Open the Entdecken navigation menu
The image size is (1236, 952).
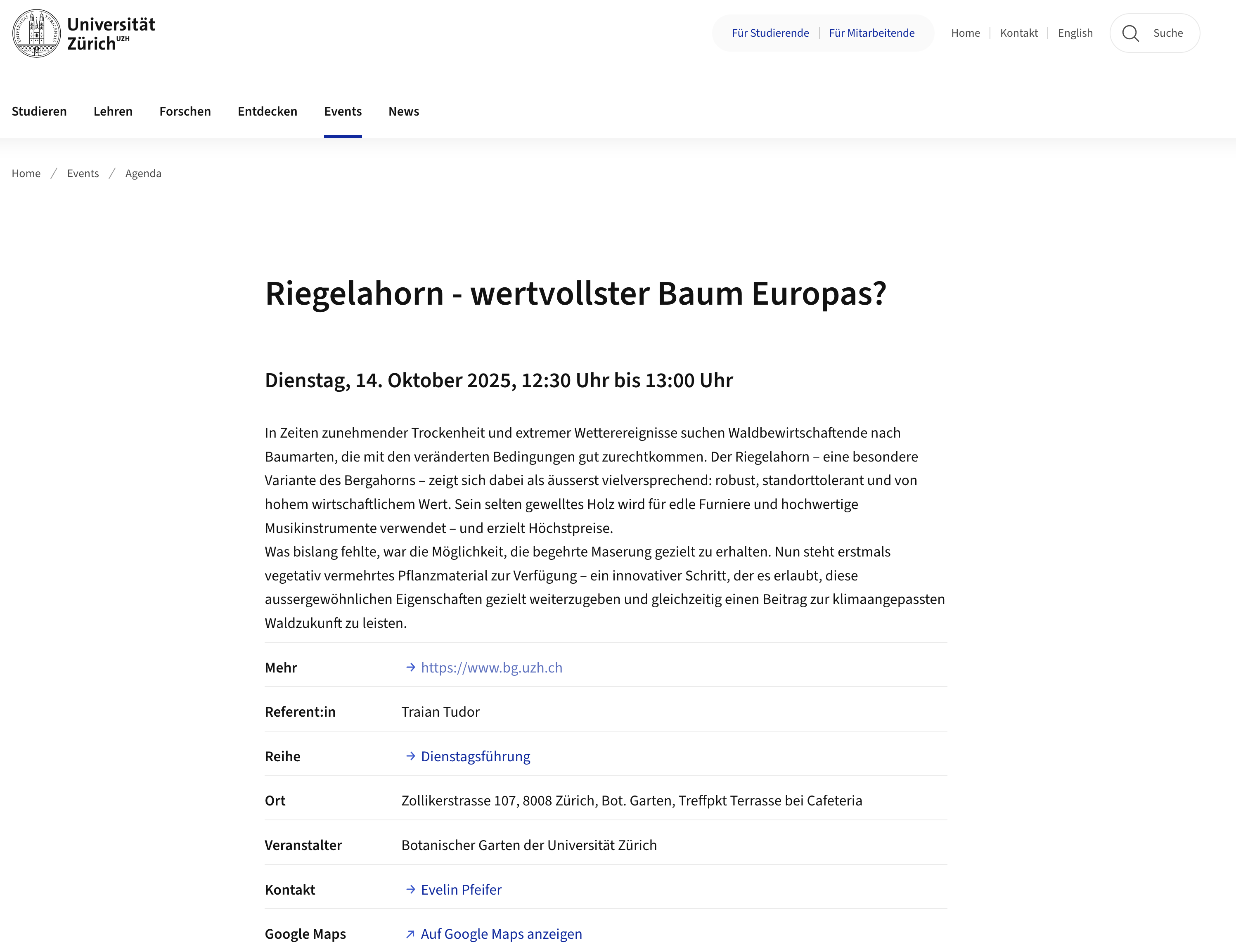267,111
